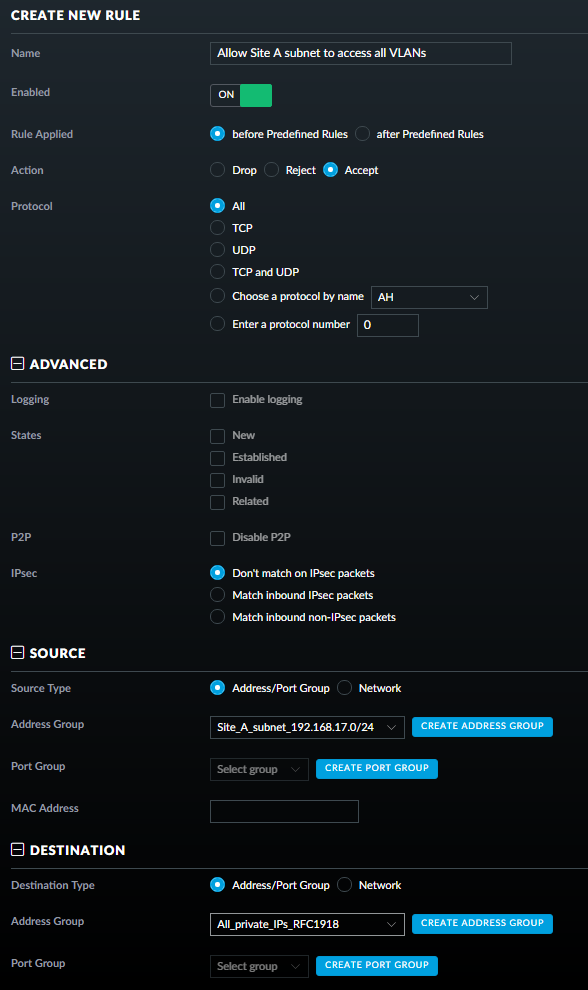
Task: Toggle the Enabled ON switch
Action: click(241, 95)
